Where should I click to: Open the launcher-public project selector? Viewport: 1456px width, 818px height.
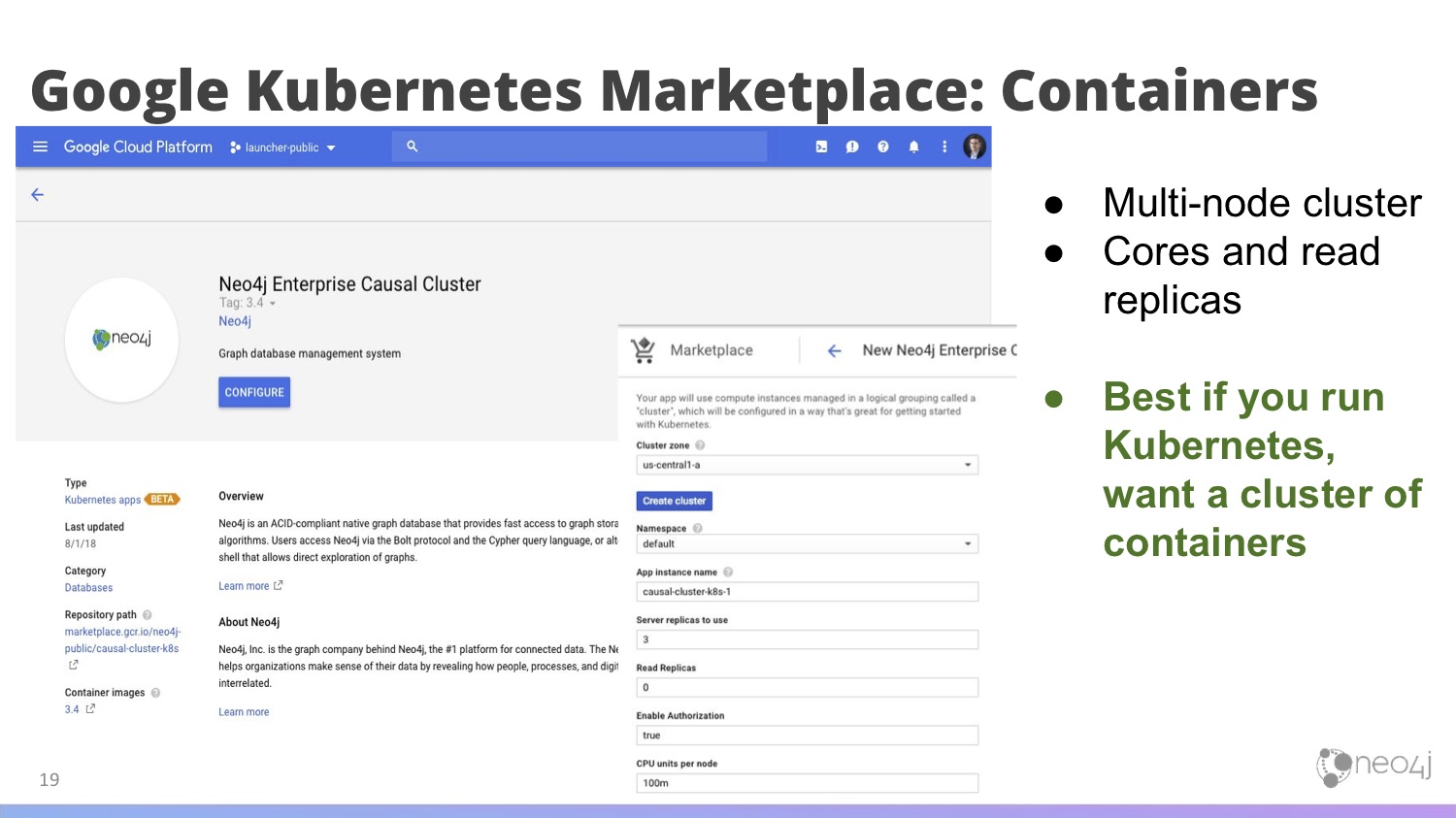coord(282,147)
